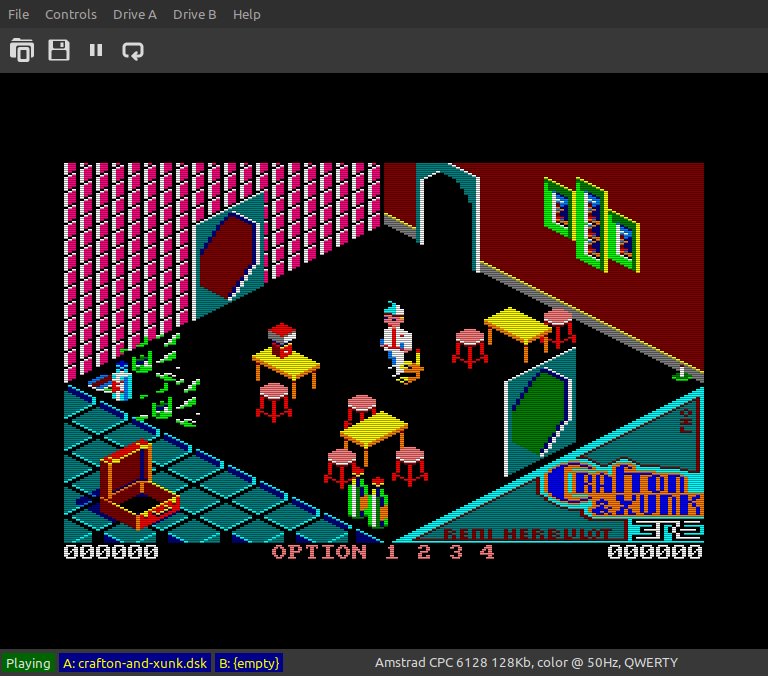Click the Playing status indicator
768x676 pixels.
pyautogui.click(x=28, y=663)
